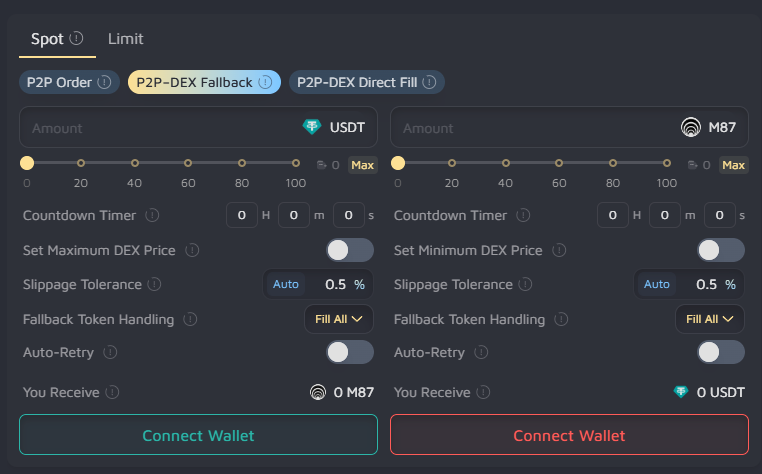The image size is (762, 474).
Task: Set USDT amount slider to 60 mark
Action: [188, 163]
